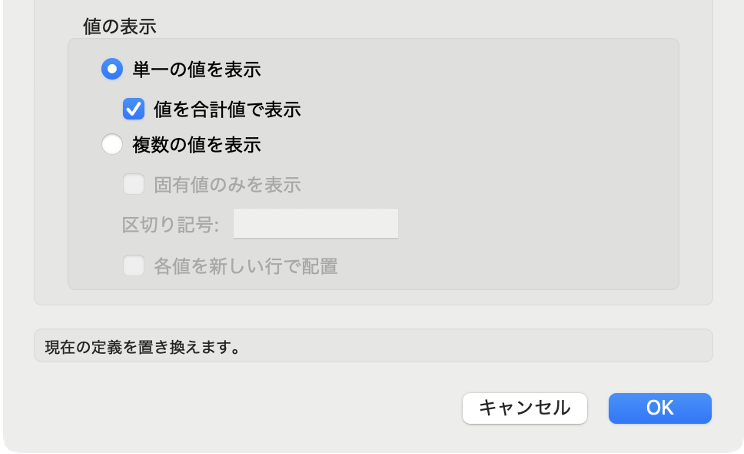Uncheck the 値を合計値で表示 checkbox
744x454 pixels.
point(133,108)
